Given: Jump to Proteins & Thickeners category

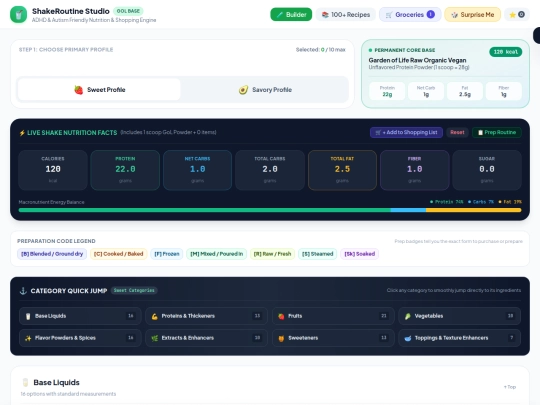Looking at the screenshot, I should [207, 316].
